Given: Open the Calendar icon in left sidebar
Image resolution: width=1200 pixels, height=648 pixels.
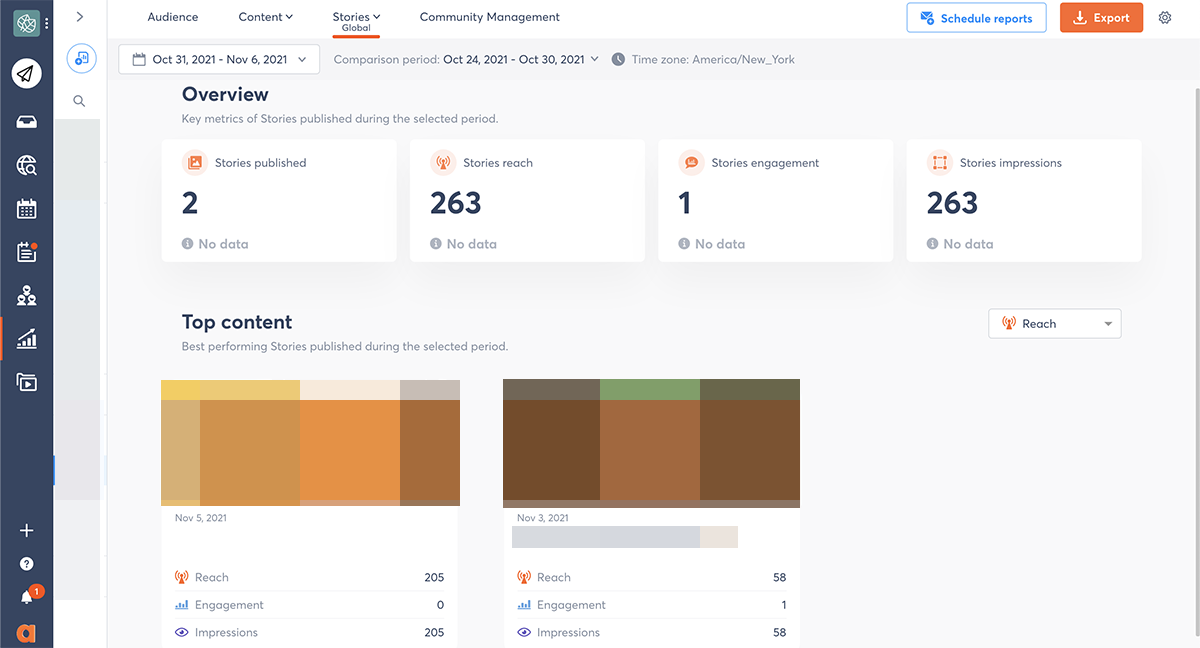Looking at the screenshot, I should [x=27, y=209].
